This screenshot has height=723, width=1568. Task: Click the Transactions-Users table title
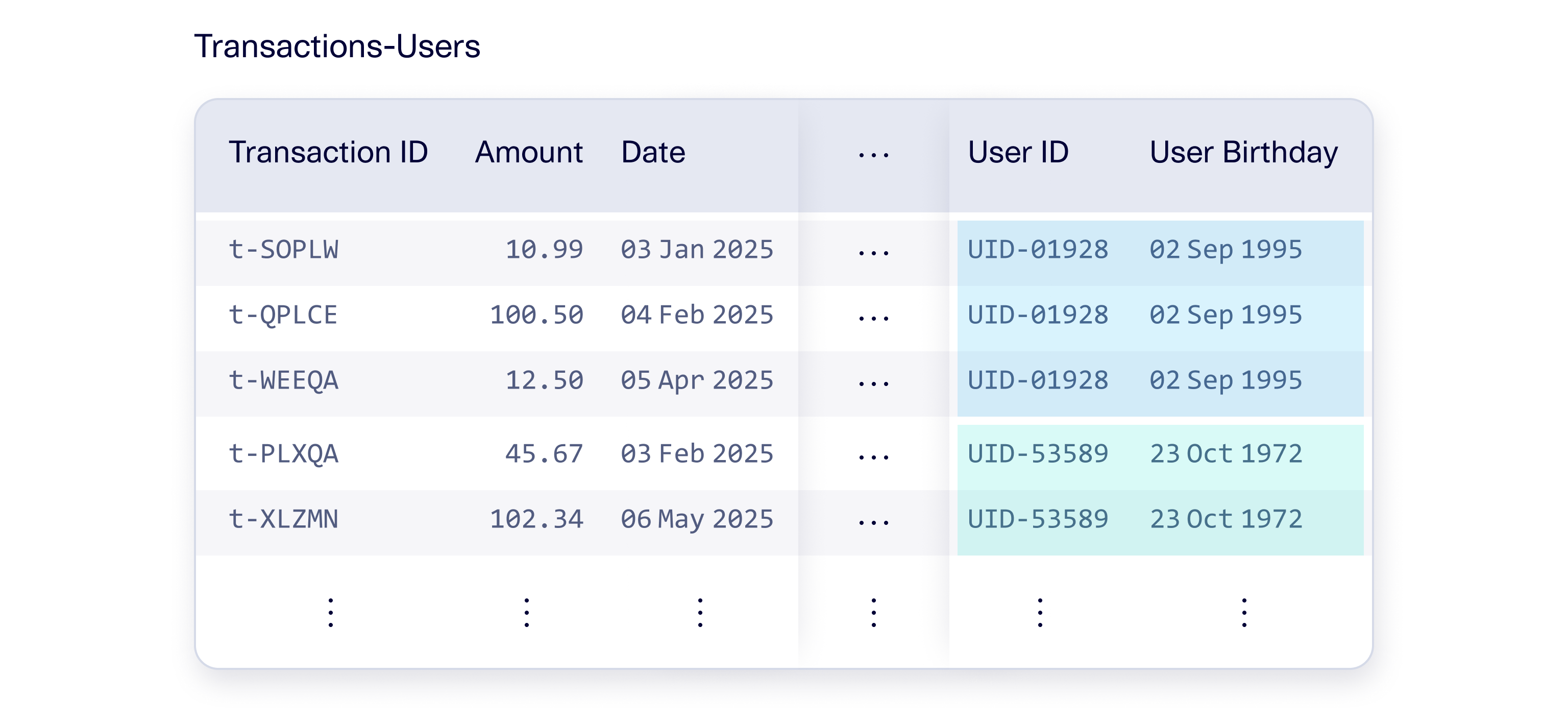(x=336, y=46)
